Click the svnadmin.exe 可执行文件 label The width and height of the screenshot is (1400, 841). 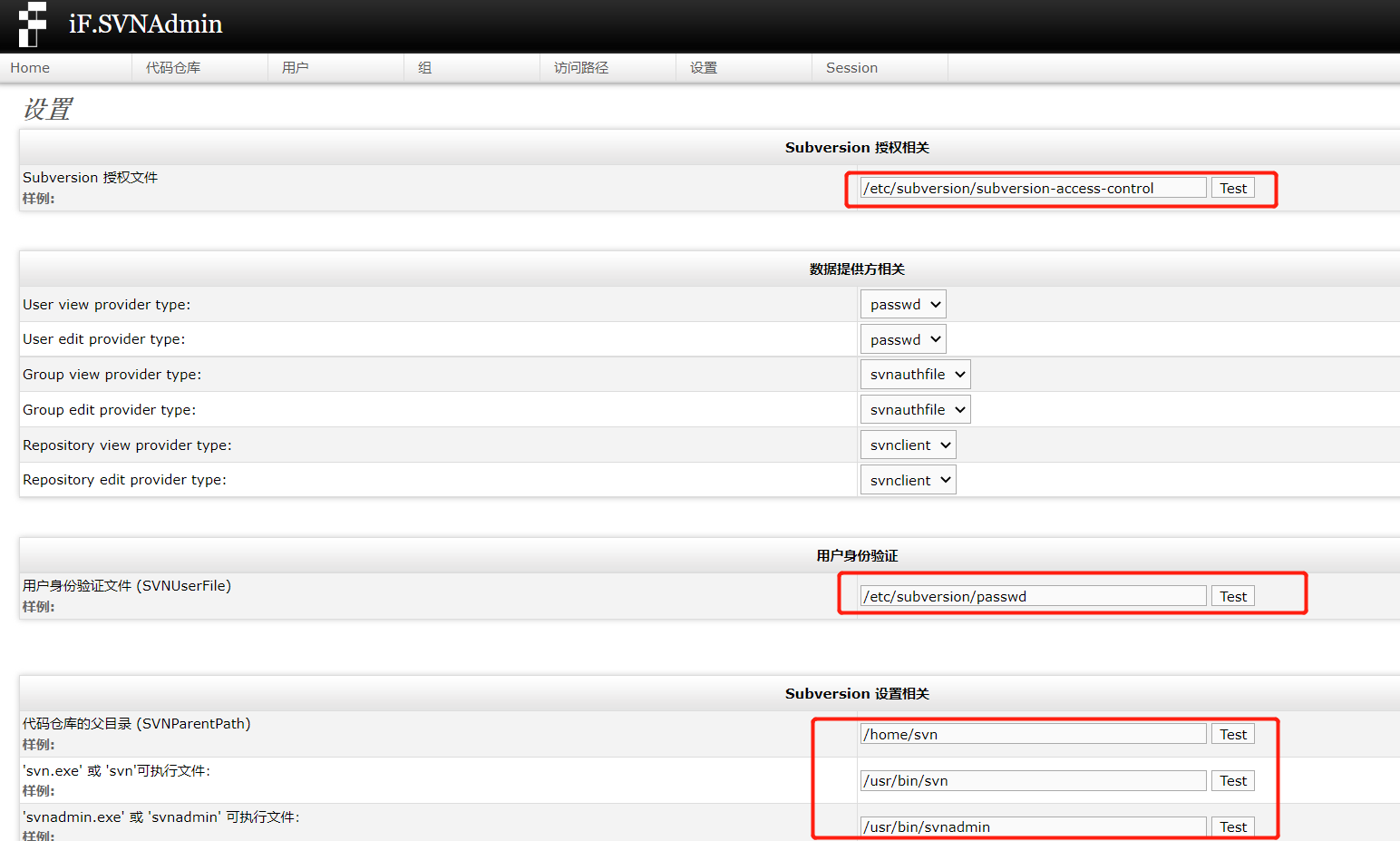161,817
